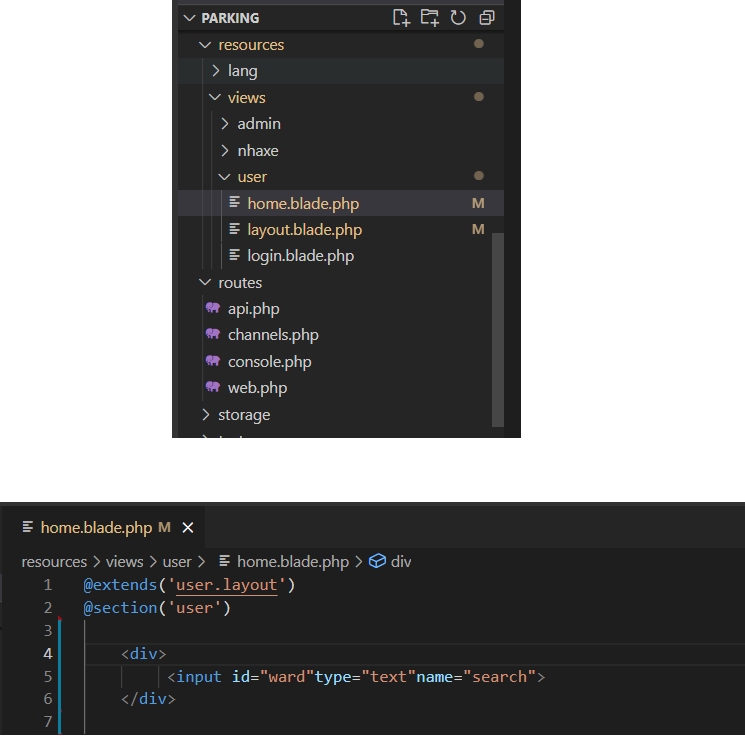
Task: Close the home.blade.php editor tab
Action: coord(187,527)
